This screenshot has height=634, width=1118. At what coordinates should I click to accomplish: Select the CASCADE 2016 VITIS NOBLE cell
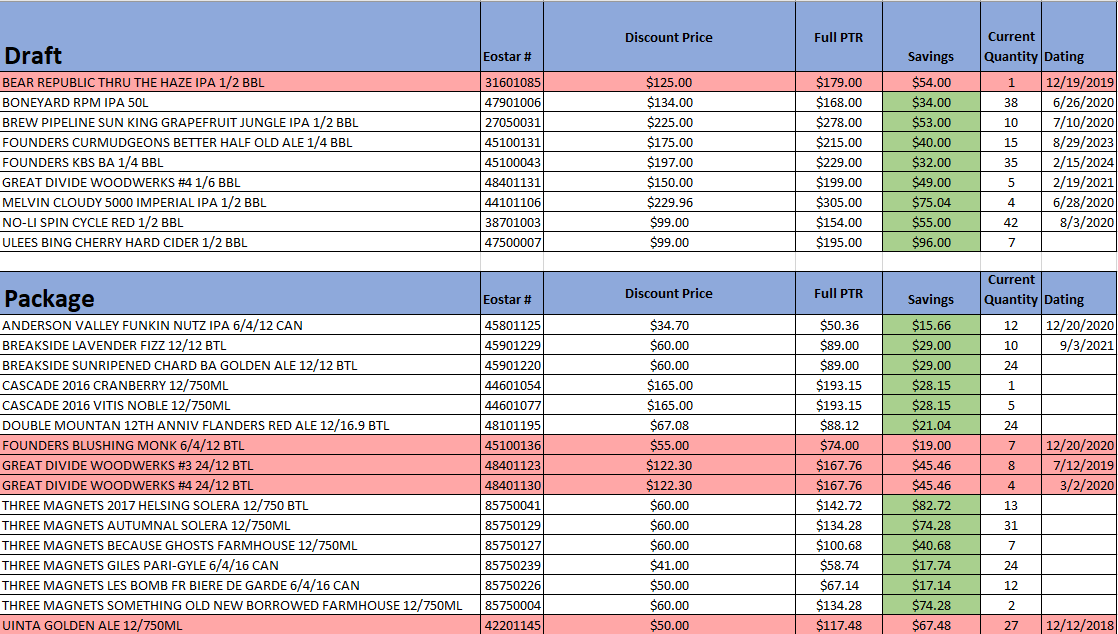tap(240, 405)
